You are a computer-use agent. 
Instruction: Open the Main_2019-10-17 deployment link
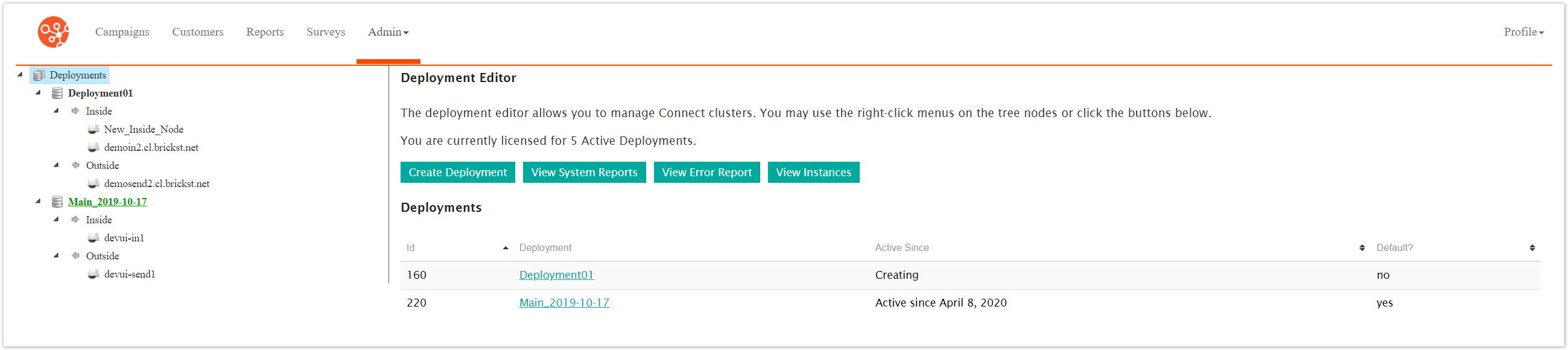pyautogui.click(x=563, y=302)
